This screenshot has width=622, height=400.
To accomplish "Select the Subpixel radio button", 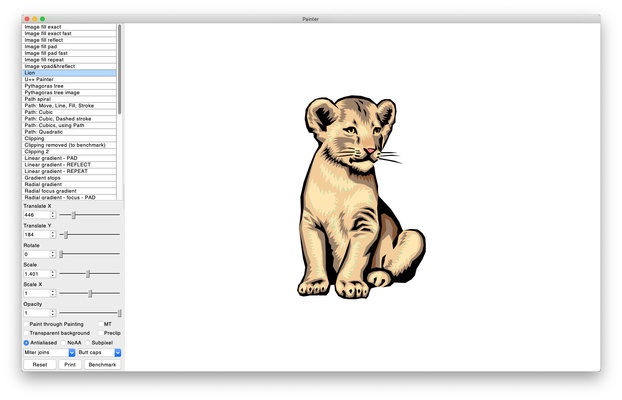I will coord(90,343).
